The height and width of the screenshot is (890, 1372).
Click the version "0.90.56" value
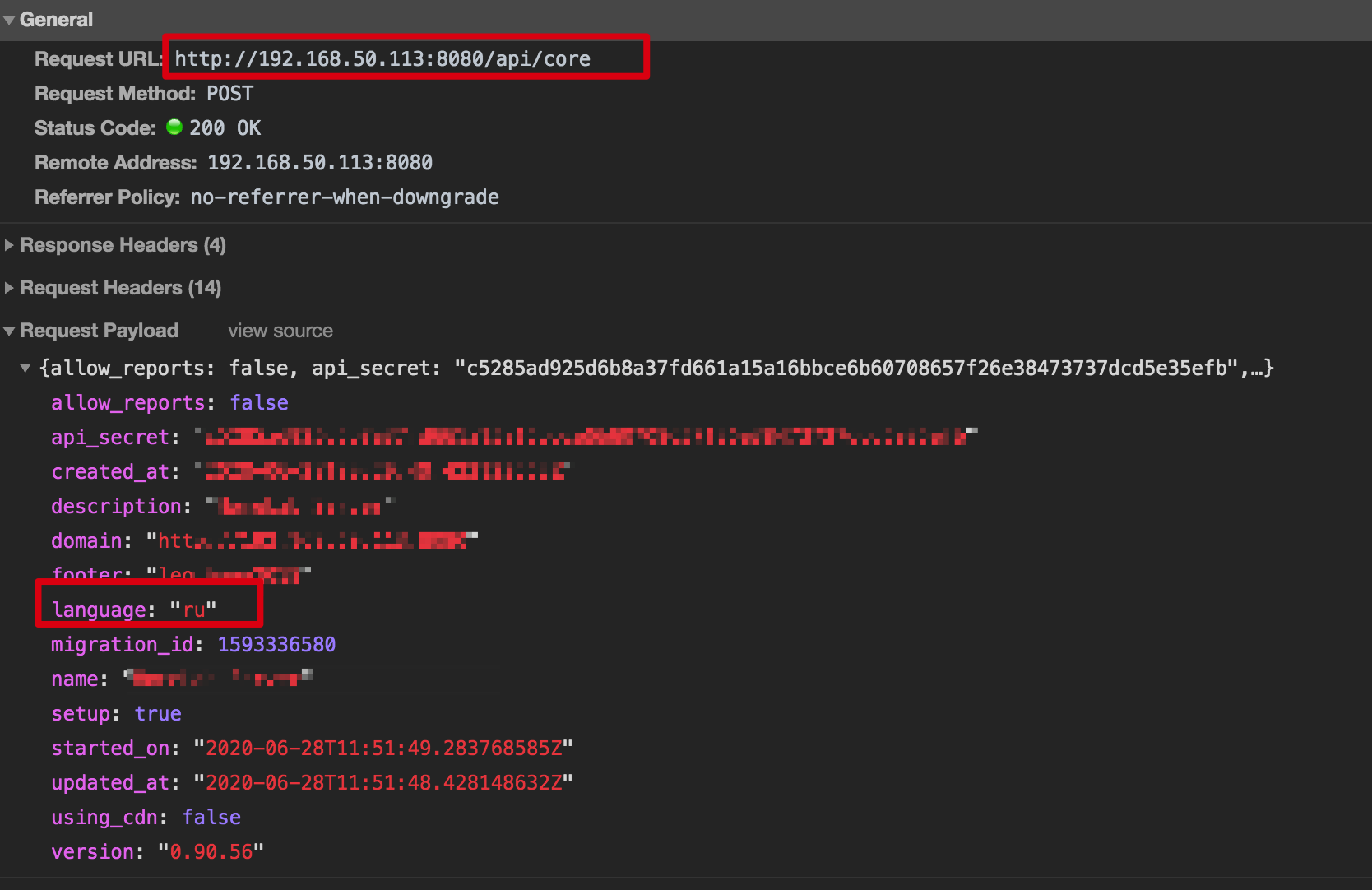pyautogui.click(x=212, y=851)
